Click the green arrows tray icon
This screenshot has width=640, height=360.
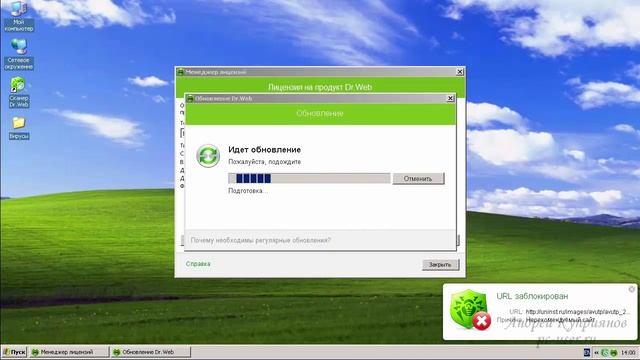coord(605,352)
